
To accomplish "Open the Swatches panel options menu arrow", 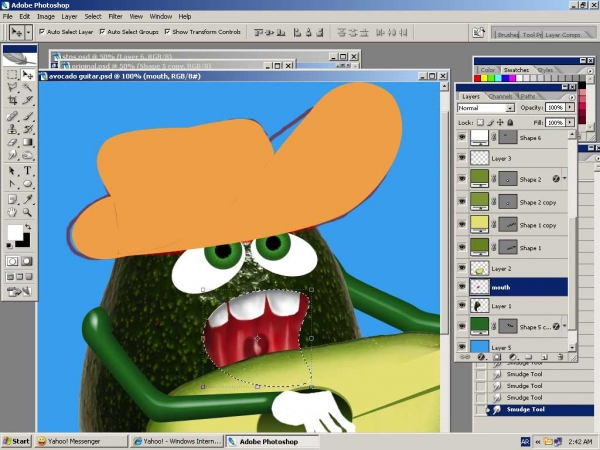I will pos(590,71).
